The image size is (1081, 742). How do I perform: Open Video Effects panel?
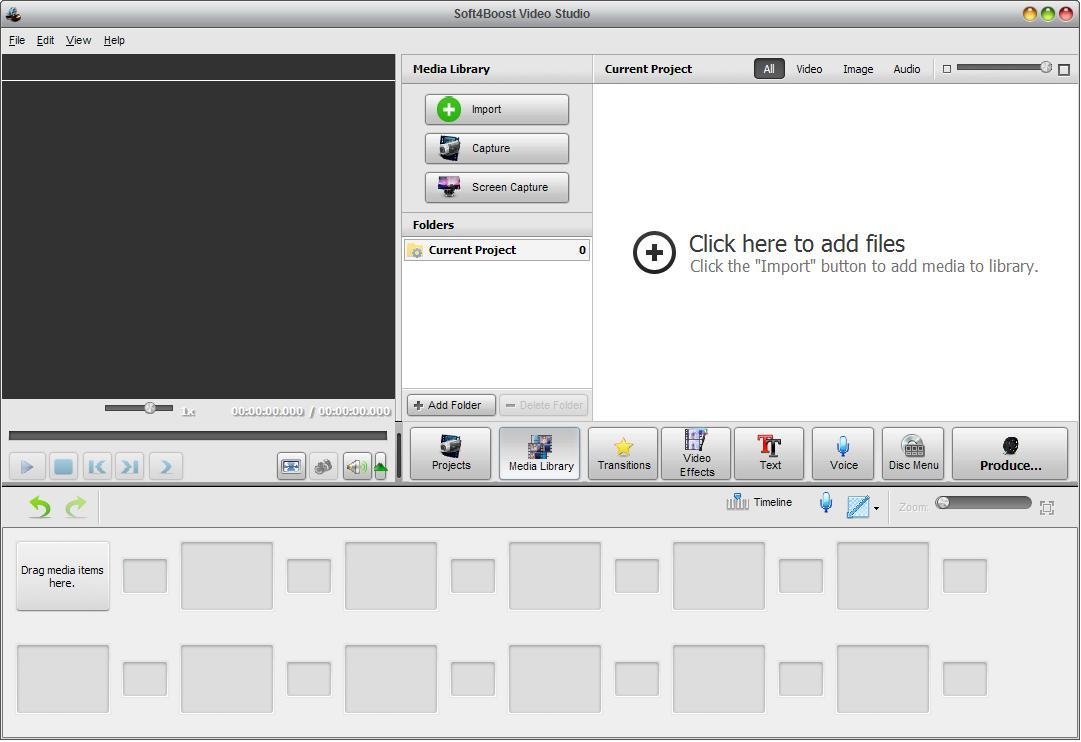pos(696,453)
